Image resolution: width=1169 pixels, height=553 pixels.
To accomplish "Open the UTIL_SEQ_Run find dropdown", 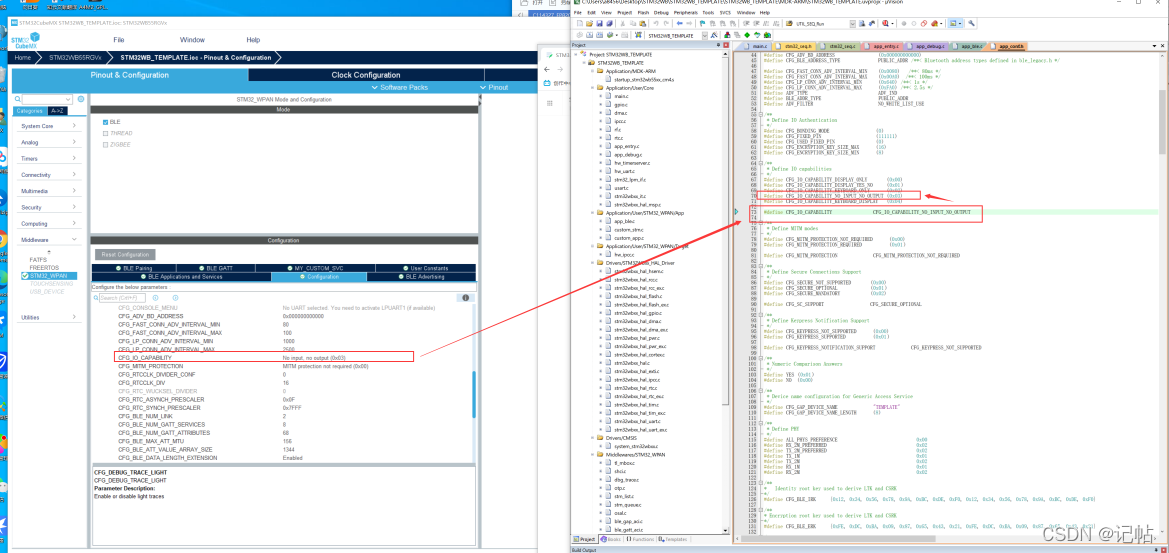I will click(853, 24).
